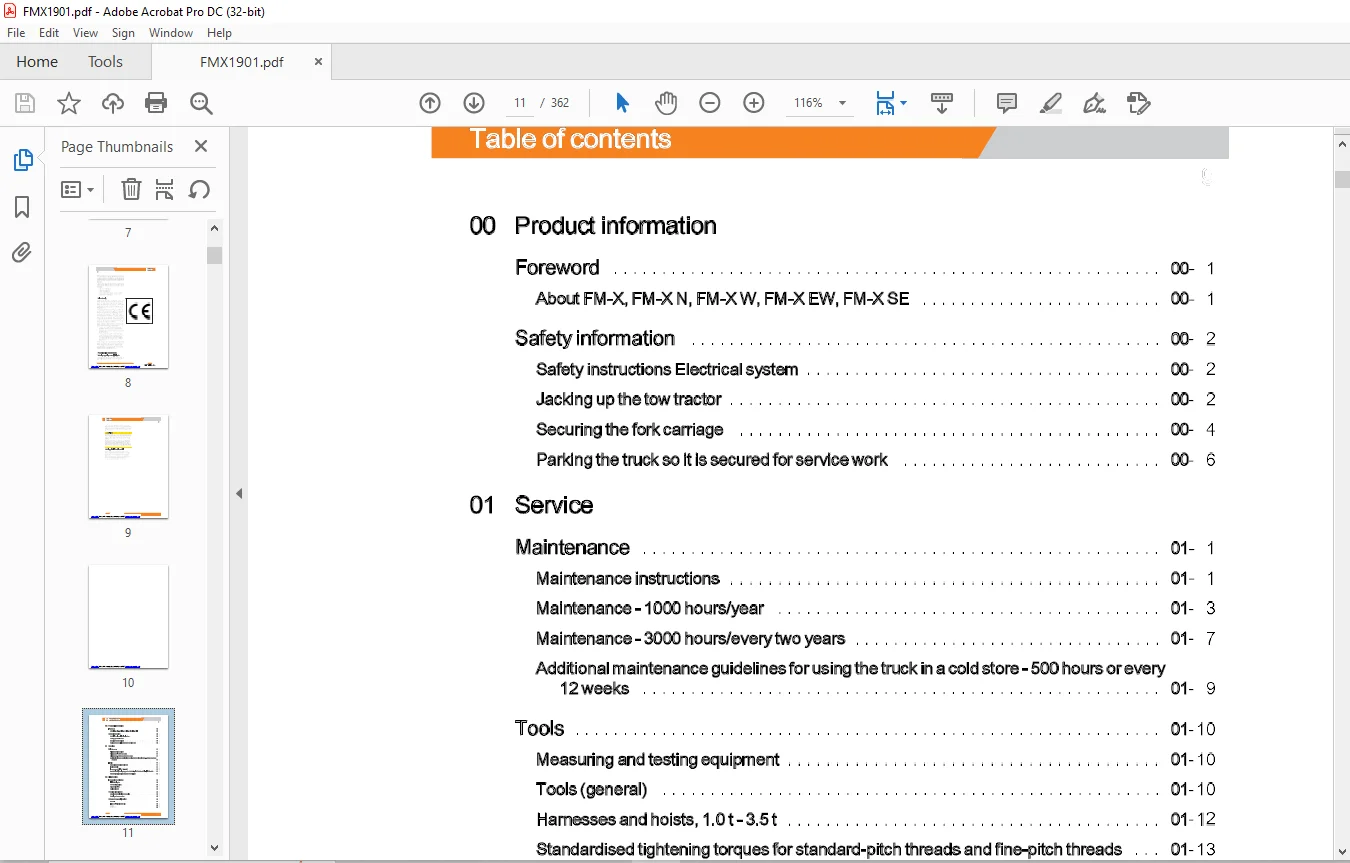Viewport: 1350px width, 863px height.
Task: Click thumbnail panel scroll down arrow
Action: click(x=214, y=848)
